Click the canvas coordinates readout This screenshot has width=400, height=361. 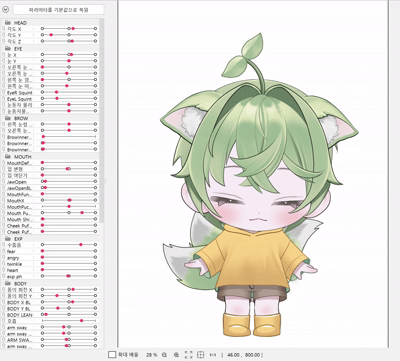tap(242, 355)
